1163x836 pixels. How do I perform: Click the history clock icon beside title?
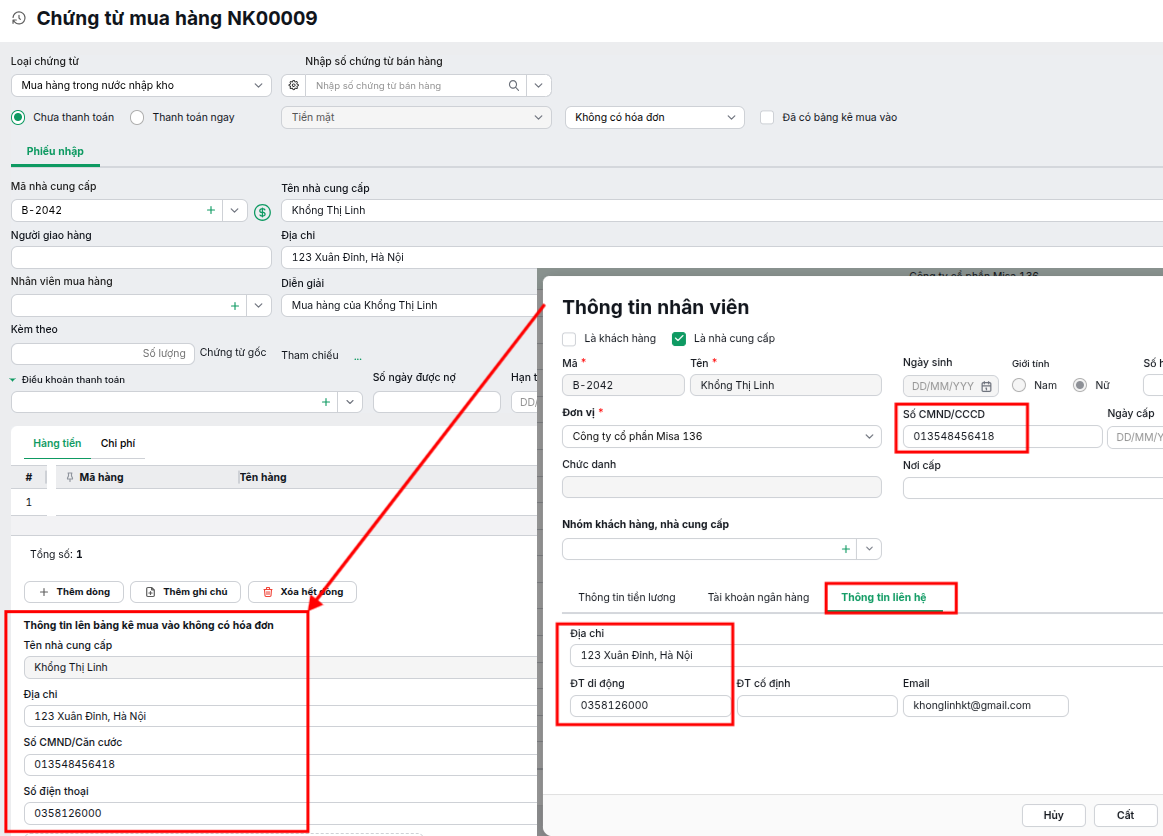click(x=19, y=18)
